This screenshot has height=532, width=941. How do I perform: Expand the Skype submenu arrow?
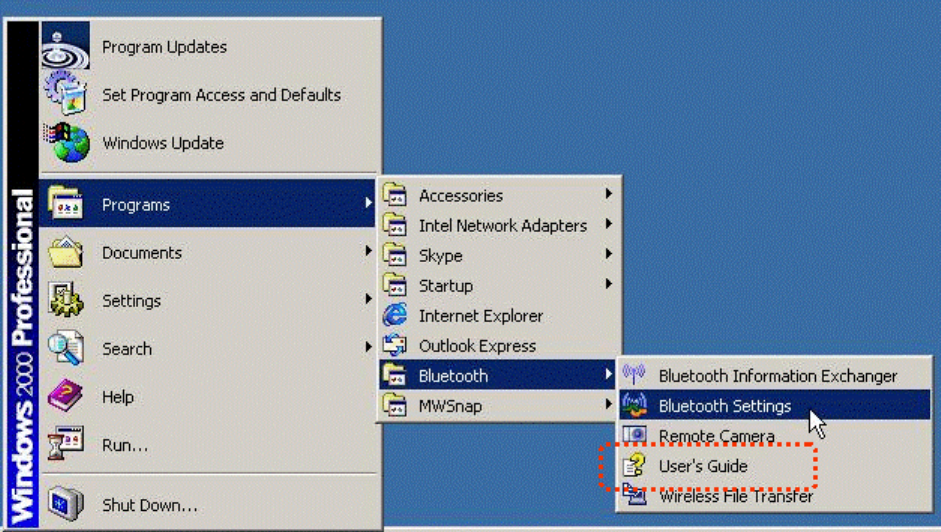click(x=609, y=254)
